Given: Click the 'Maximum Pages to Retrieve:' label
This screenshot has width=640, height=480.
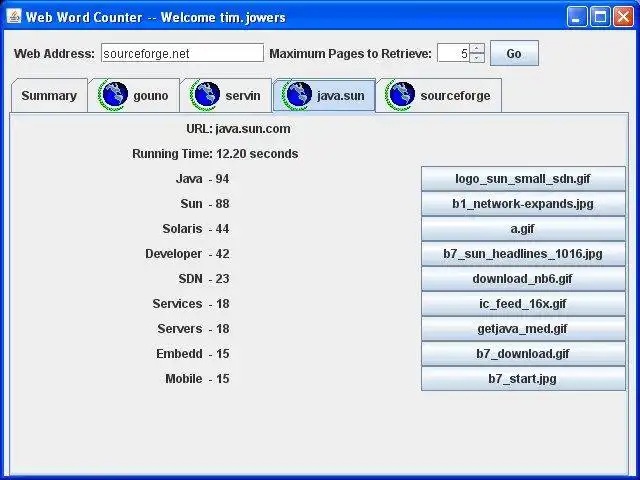Looking at the screenshot, I should [351, 54].
